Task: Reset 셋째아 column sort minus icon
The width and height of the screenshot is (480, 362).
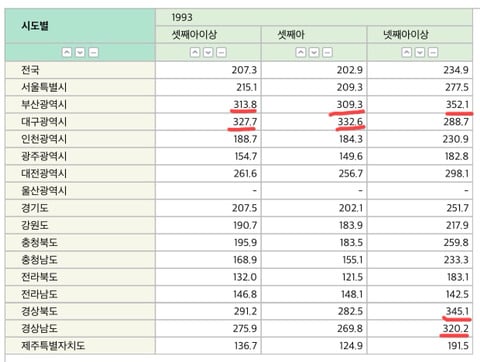Action: tap(327, 52)
